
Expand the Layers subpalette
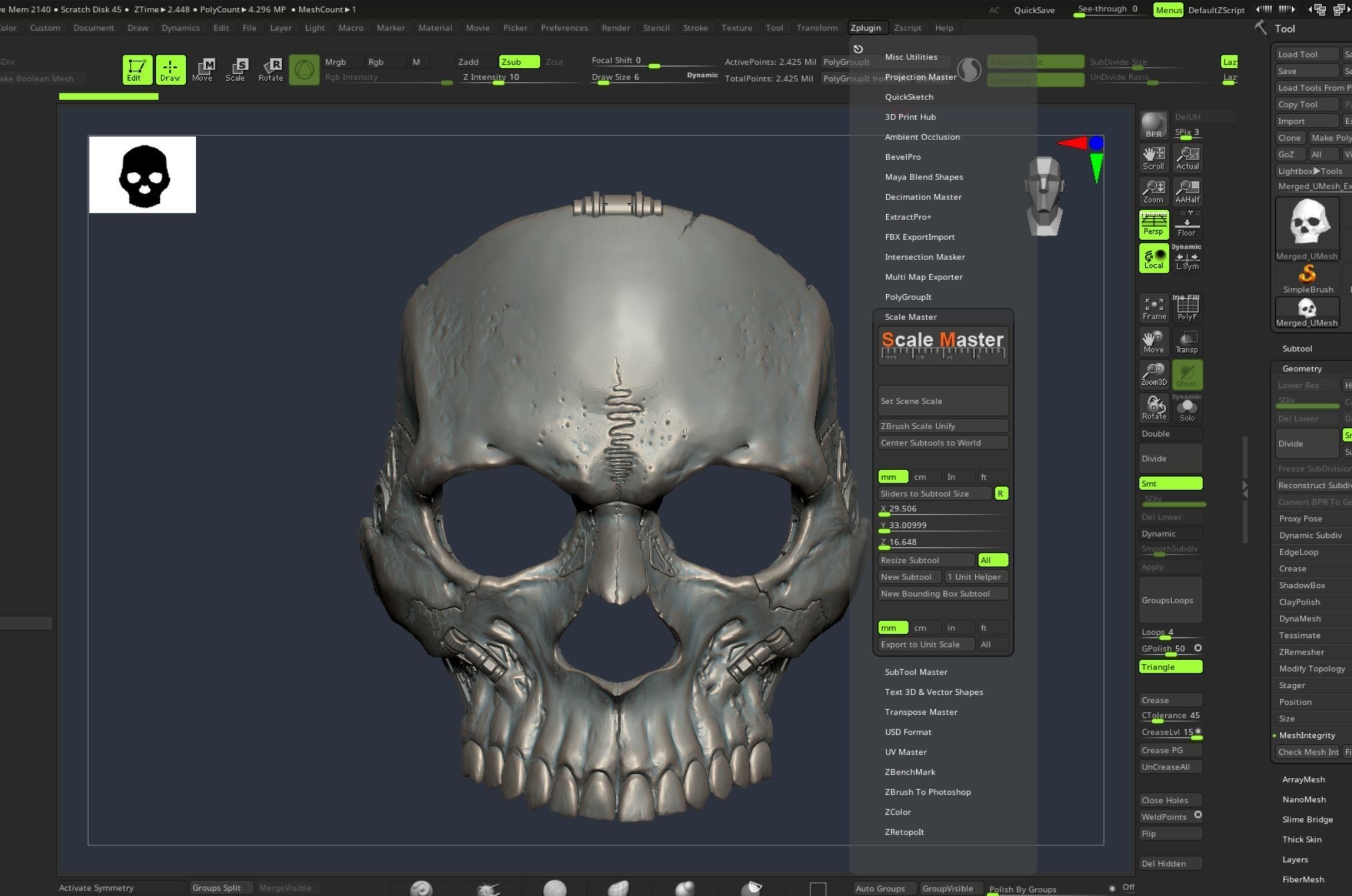tap(1295, 859)
